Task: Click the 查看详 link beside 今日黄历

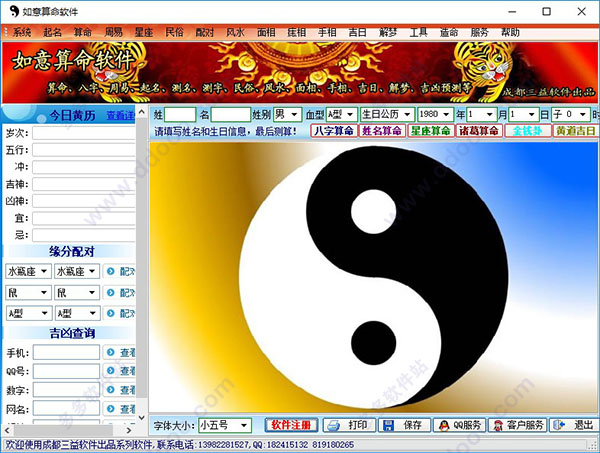Action: pyautogui.click(x=121, y=115)
